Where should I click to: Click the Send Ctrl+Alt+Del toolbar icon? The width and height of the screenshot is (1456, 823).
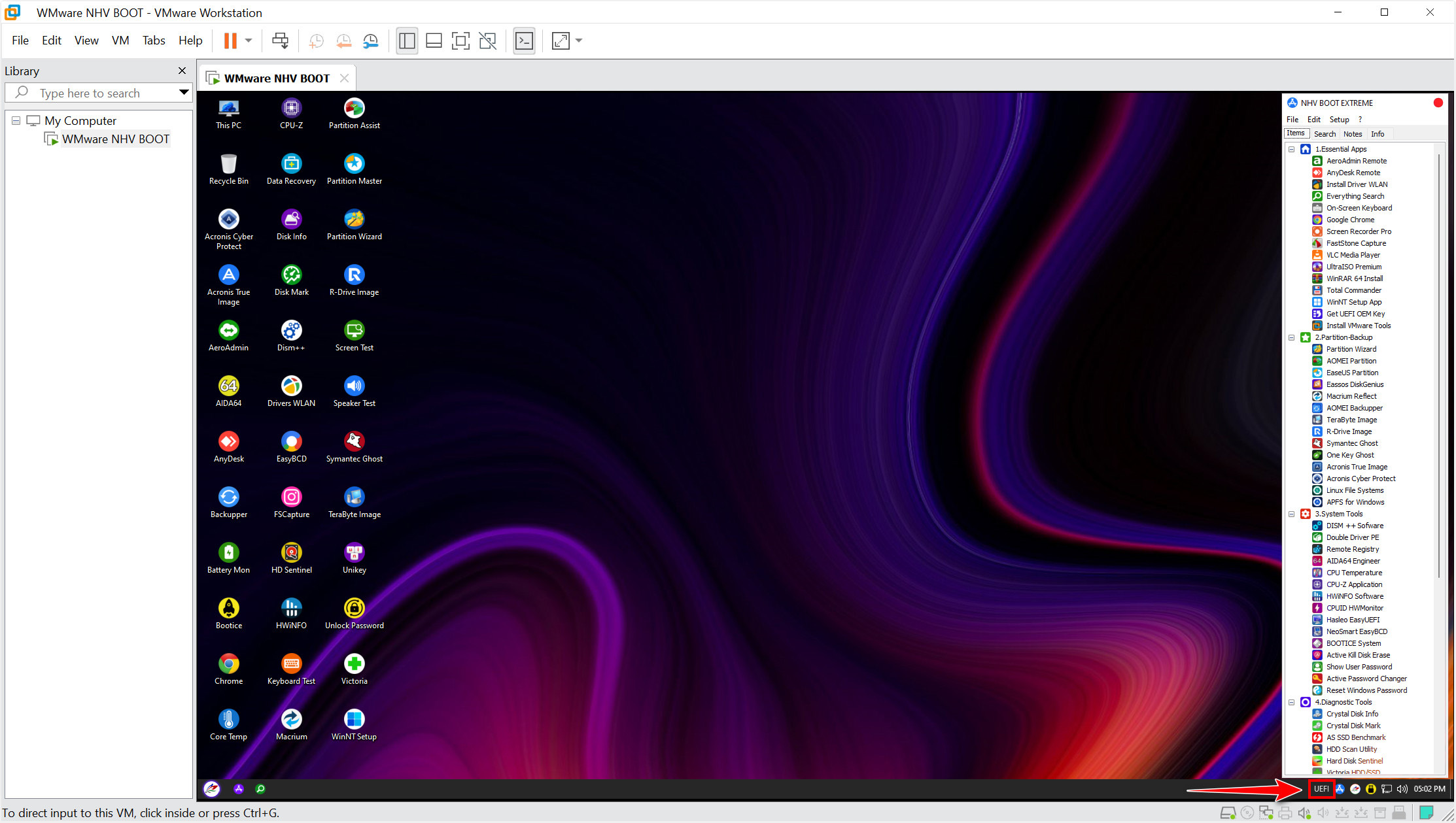coord(280,41)
